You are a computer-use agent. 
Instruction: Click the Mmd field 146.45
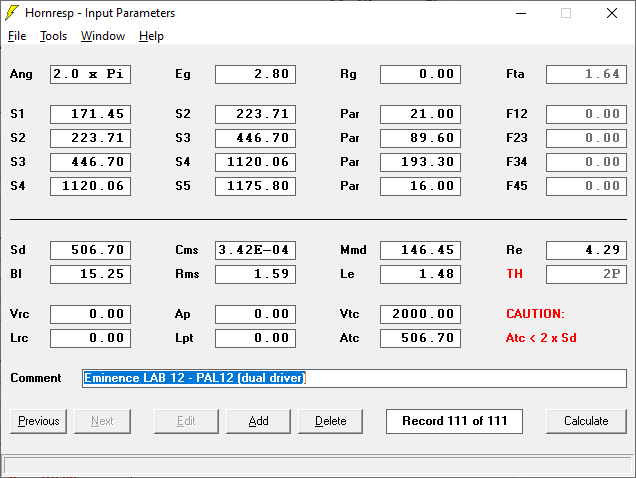pos(420,250)
